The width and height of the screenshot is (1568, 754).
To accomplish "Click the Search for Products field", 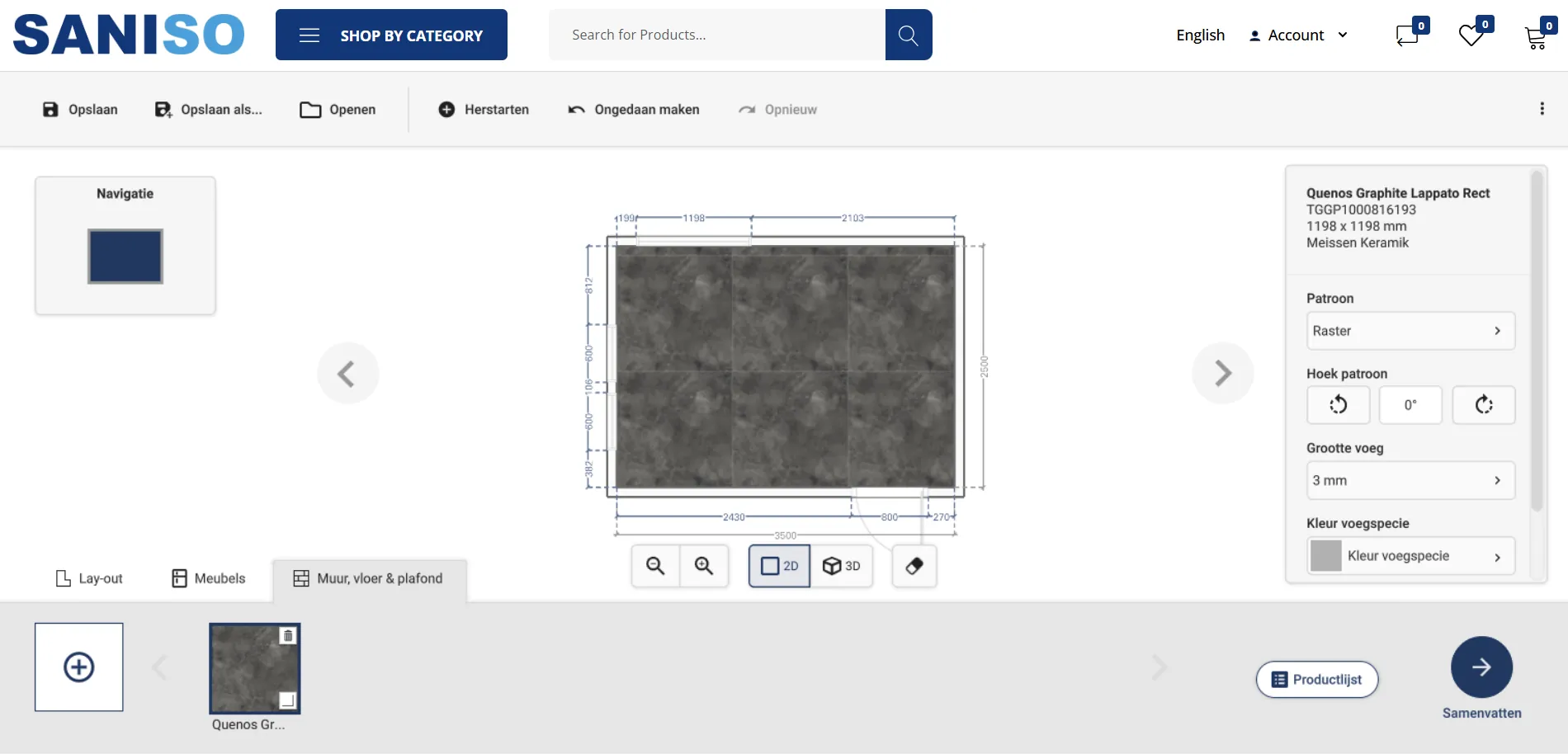I will 716,35.
